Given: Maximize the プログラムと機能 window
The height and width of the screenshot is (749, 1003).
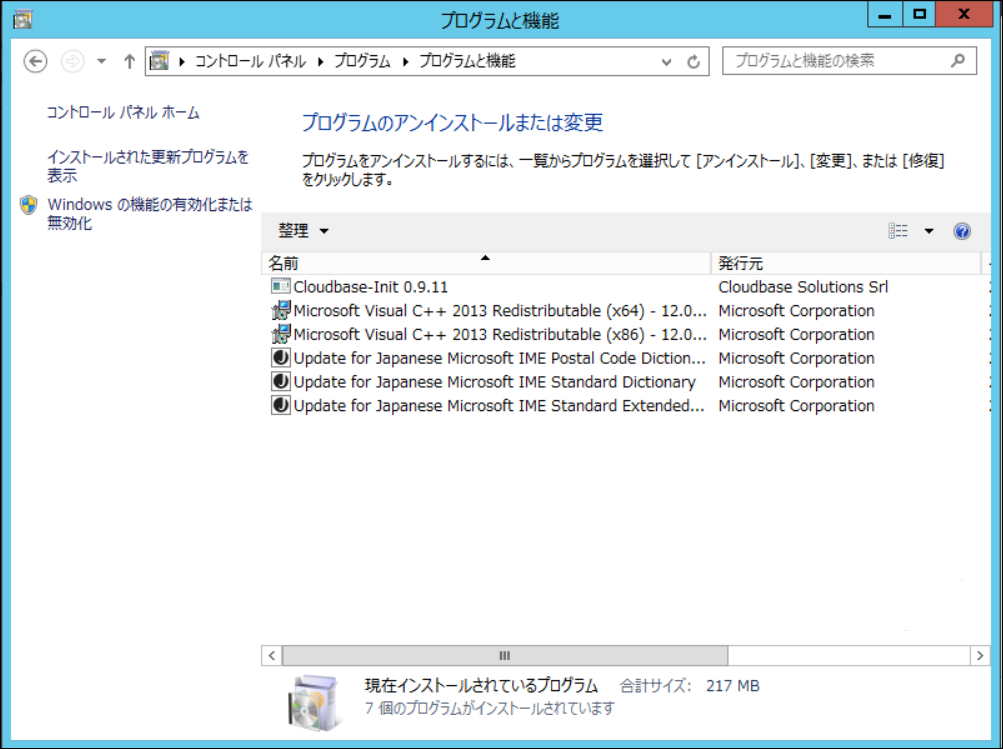Looking at the screenshot, I should [x=919, y=14].
